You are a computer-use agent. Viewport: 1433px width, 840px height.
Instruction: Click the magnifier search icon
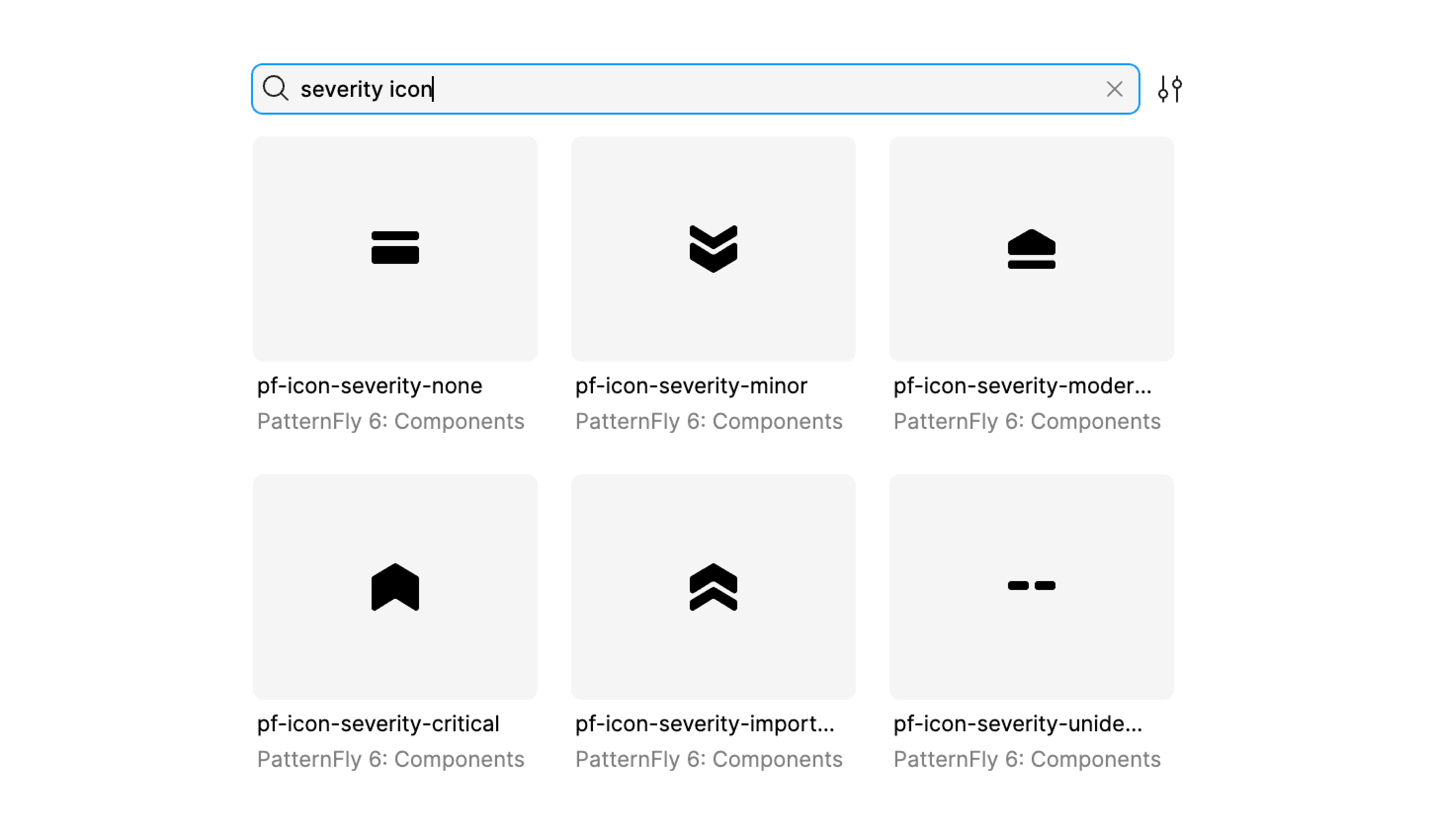[x=276, y=89]
